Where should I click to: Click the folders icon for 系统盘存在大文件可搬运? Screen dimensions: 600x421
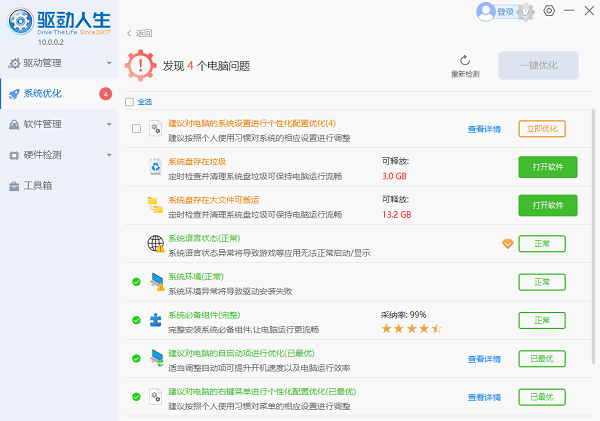coord(155,205)
